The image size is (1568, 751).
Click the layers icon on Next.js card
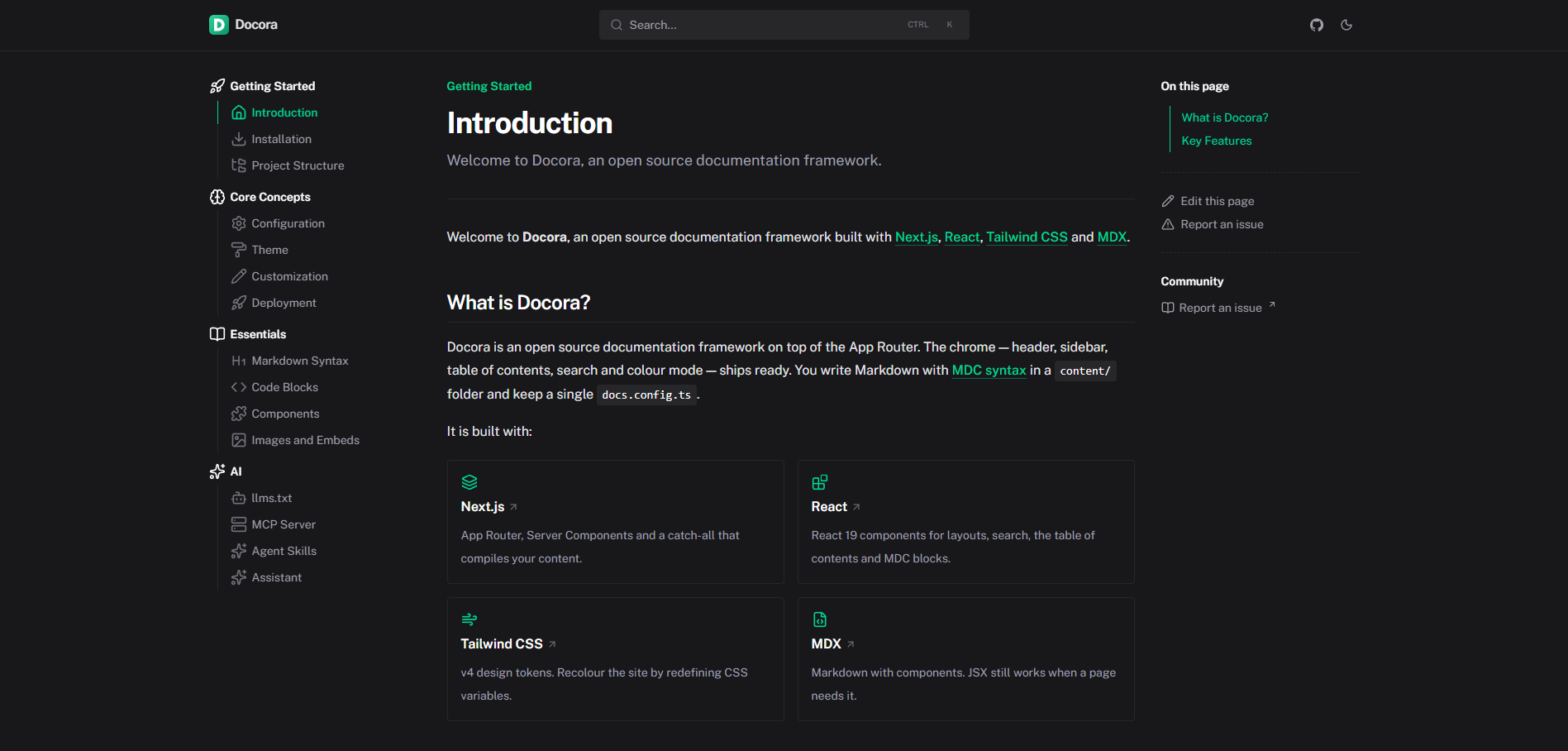coord(469,482)
